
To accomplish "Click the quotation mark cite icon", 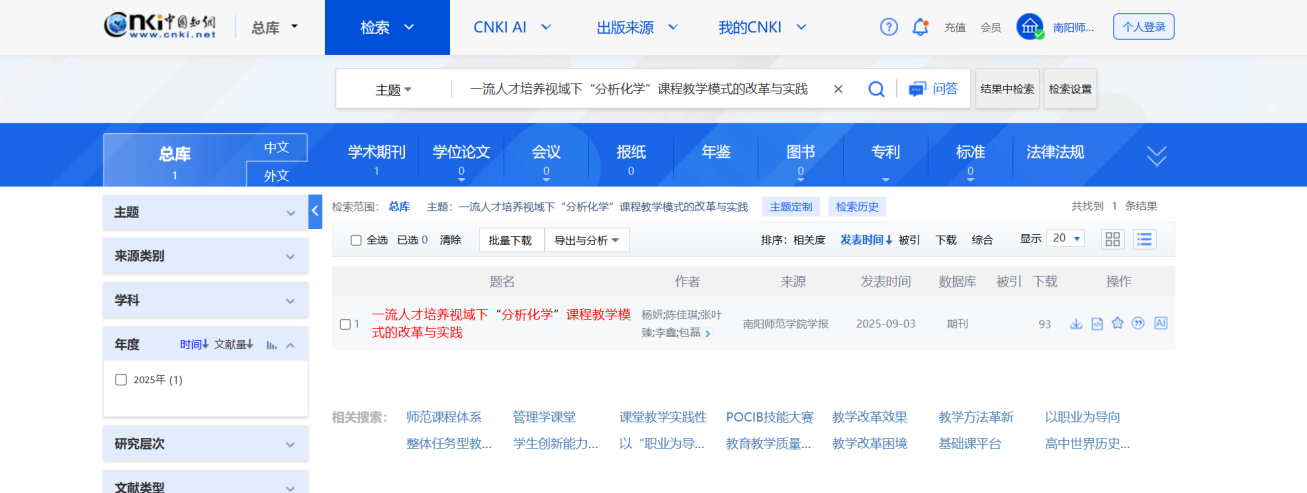I will pos(1138,323).
